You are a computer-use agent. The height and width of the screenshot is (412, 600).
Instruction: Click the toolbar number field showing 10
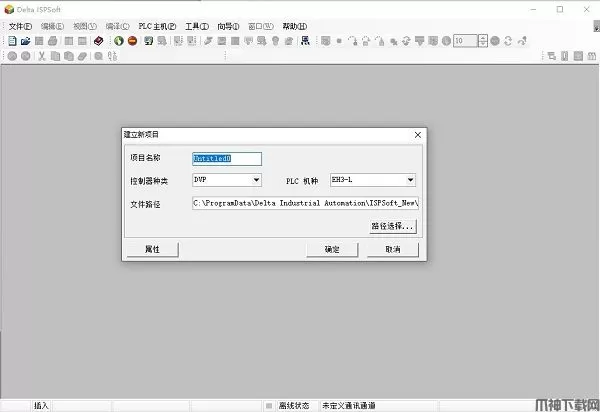click(466, 41)
